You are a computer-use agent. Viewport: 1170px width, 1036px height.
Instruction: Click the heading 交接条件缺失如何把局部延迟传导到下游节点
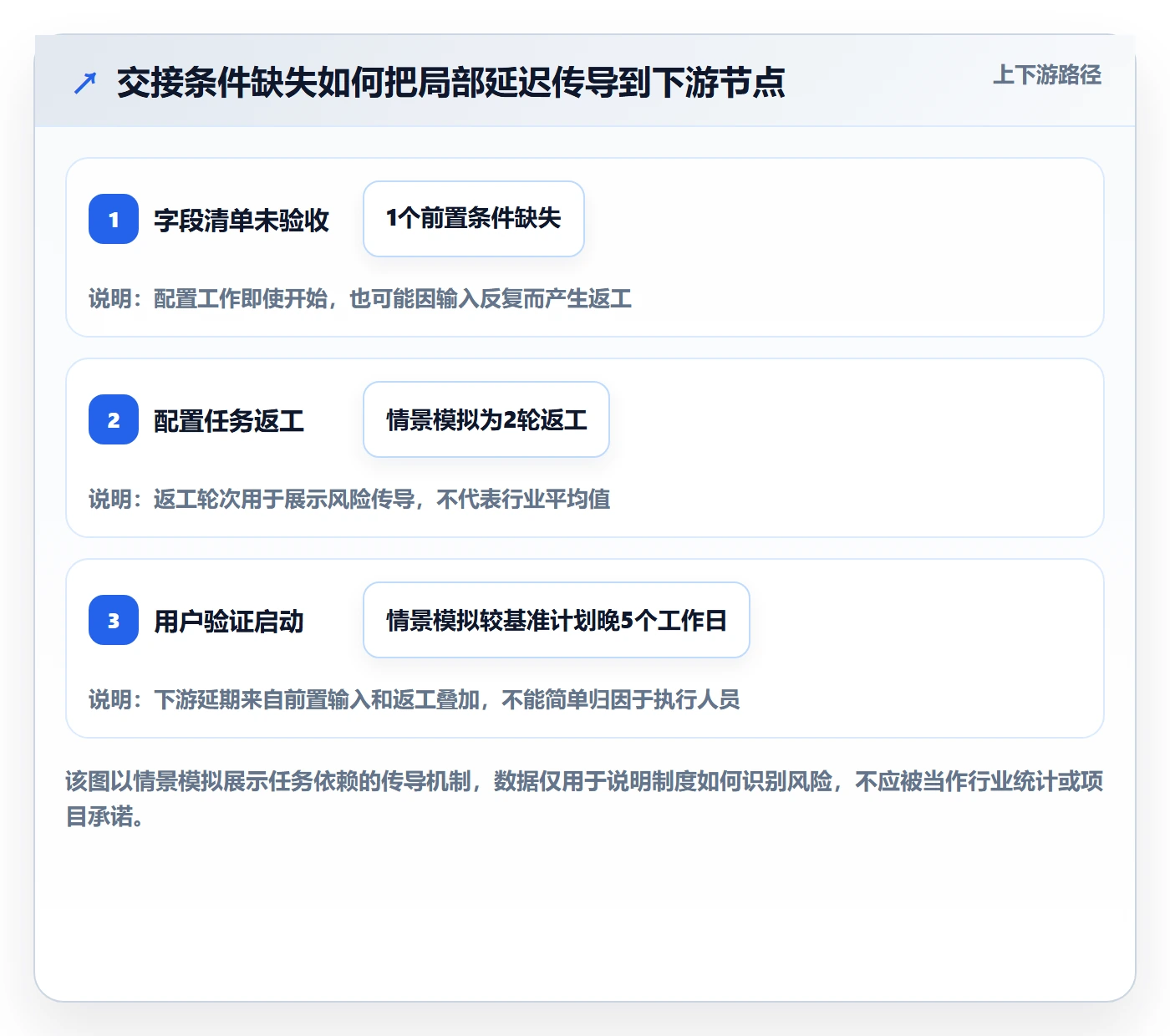click(451, 83)
